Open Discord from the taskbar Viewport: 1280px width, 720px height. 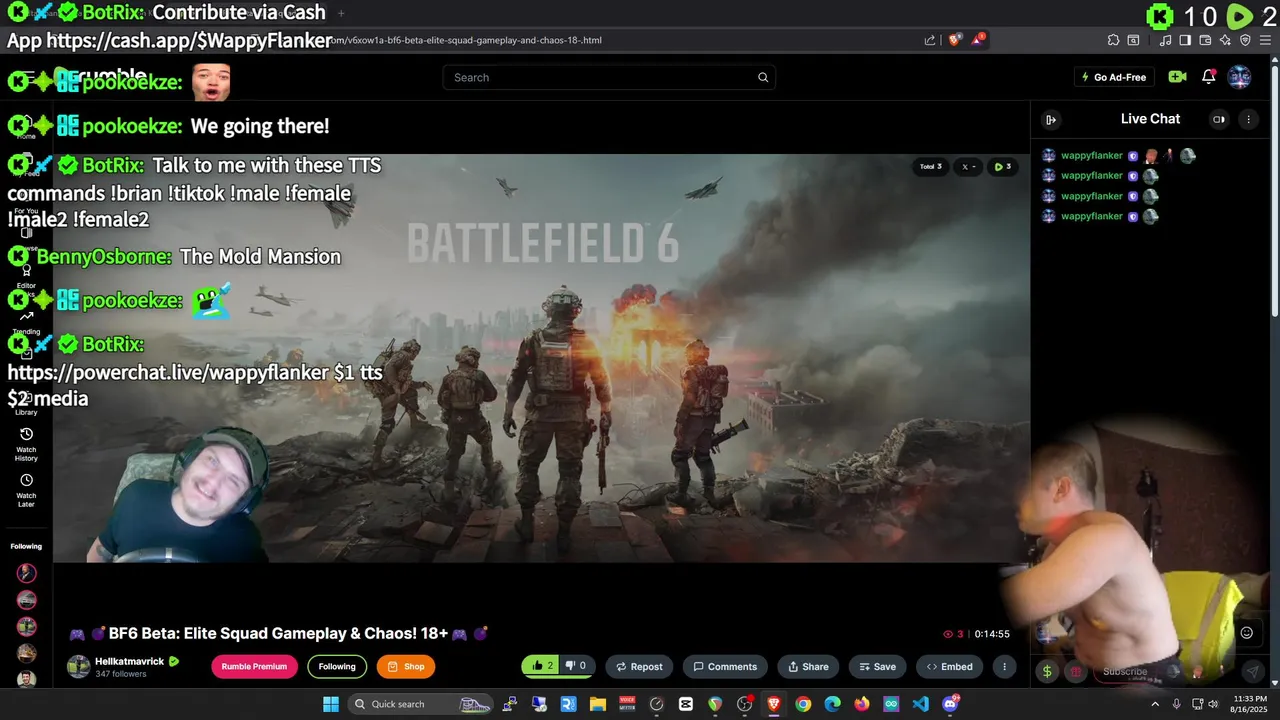tap(950, 704)
